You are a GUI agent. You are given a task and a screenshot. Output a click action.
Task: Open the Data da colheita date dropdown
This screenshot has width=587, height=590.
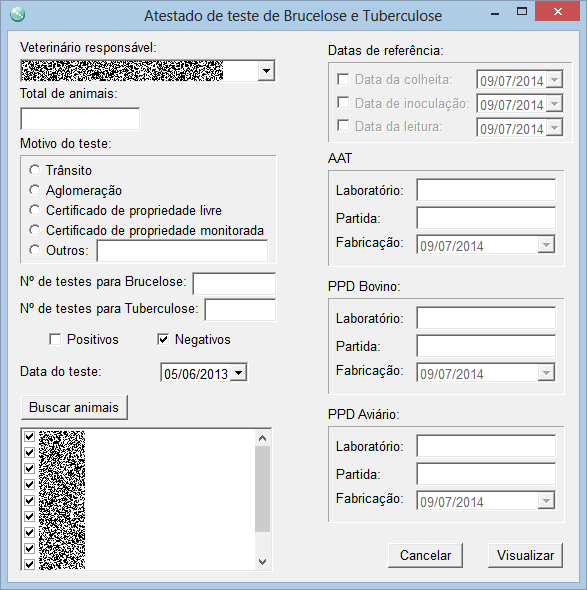click(554, 80)
